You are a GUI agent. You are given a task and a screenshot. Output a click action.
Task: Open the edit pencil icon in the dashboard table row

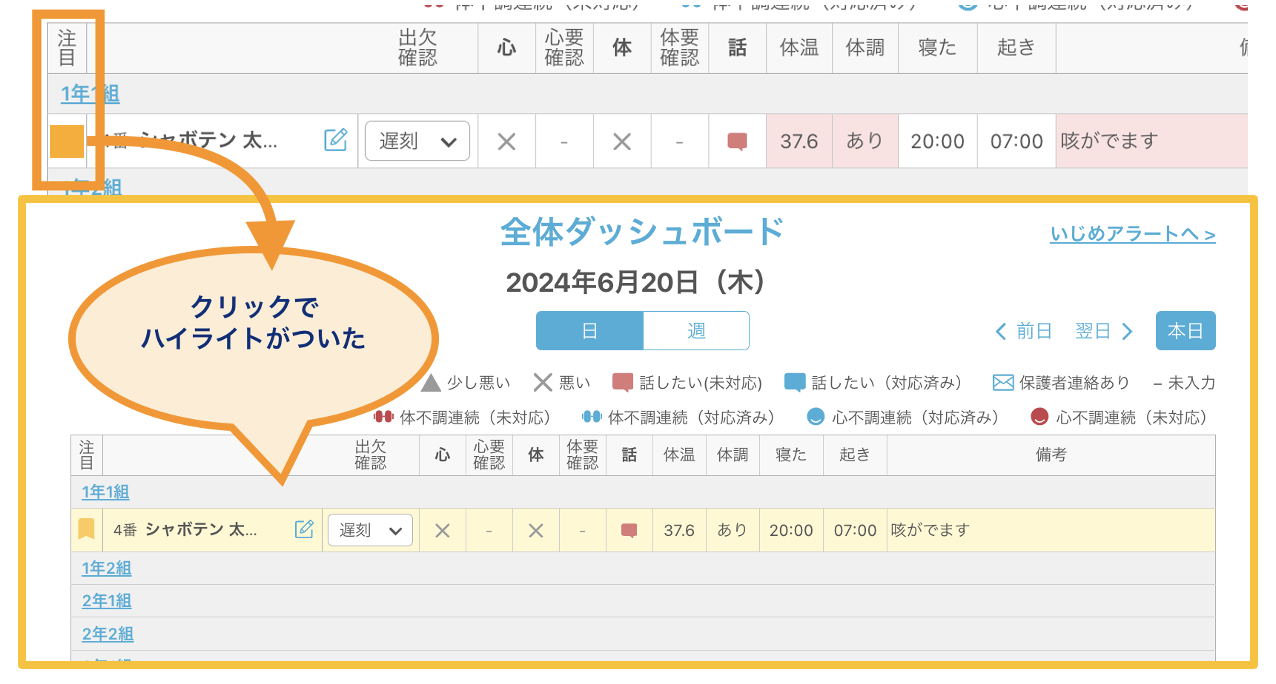tap(304, 529)
